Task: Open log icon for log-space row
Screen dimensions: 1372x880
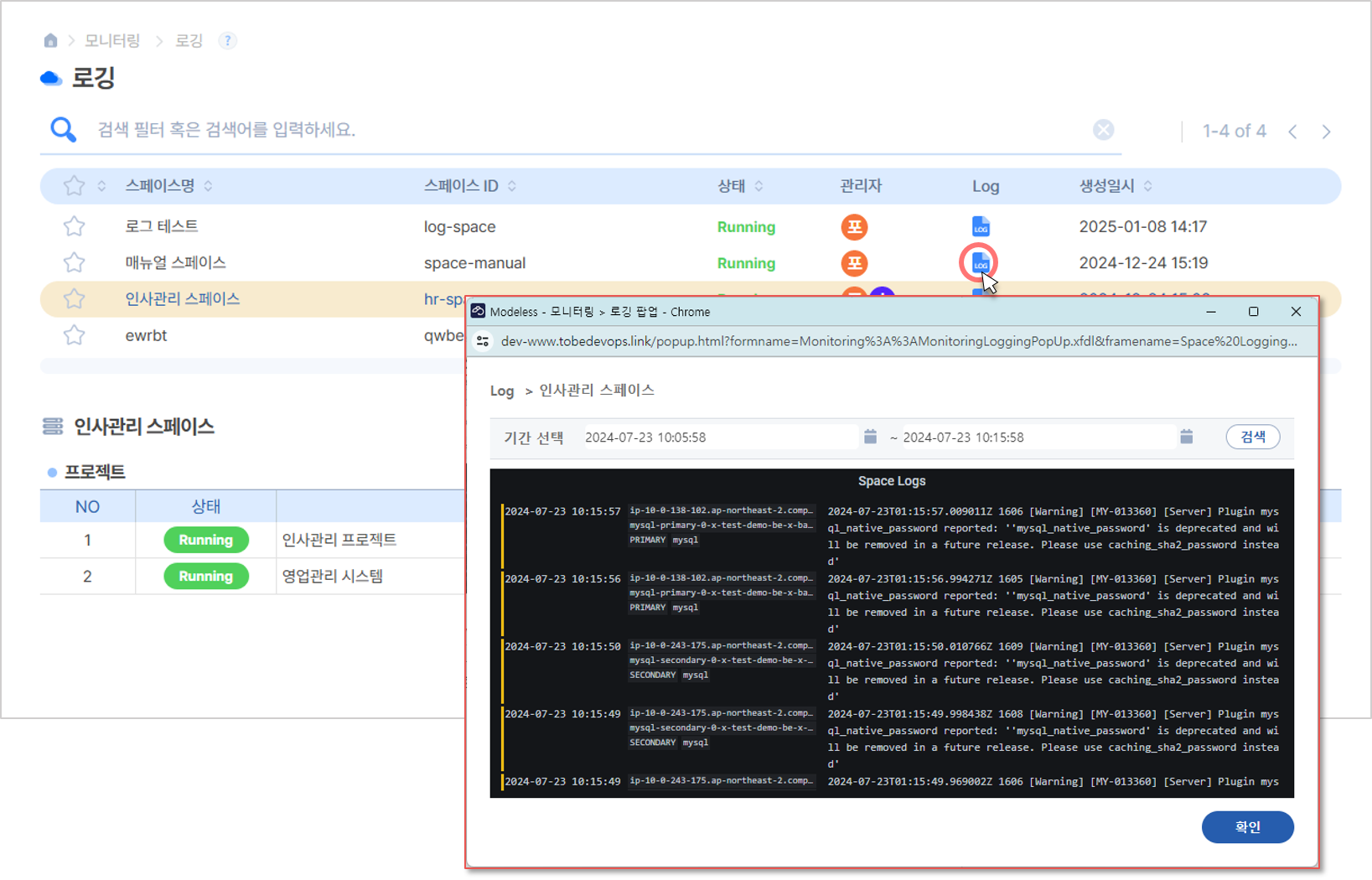Action: click(x=981, y=226)
